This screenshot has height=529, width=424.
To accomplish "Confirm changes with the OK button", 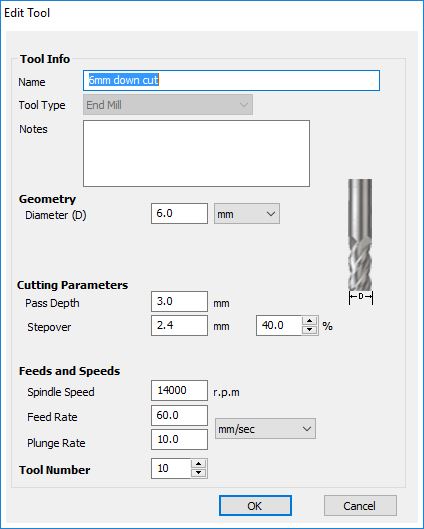I will click(x=255, y=505).
